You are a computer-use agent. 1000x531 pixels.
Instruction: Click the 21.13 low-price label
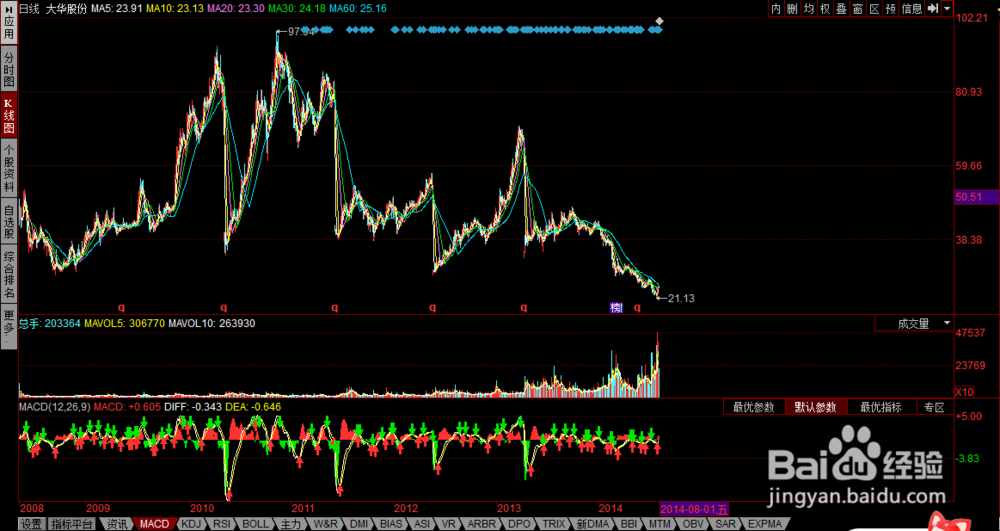pos(680,298)
